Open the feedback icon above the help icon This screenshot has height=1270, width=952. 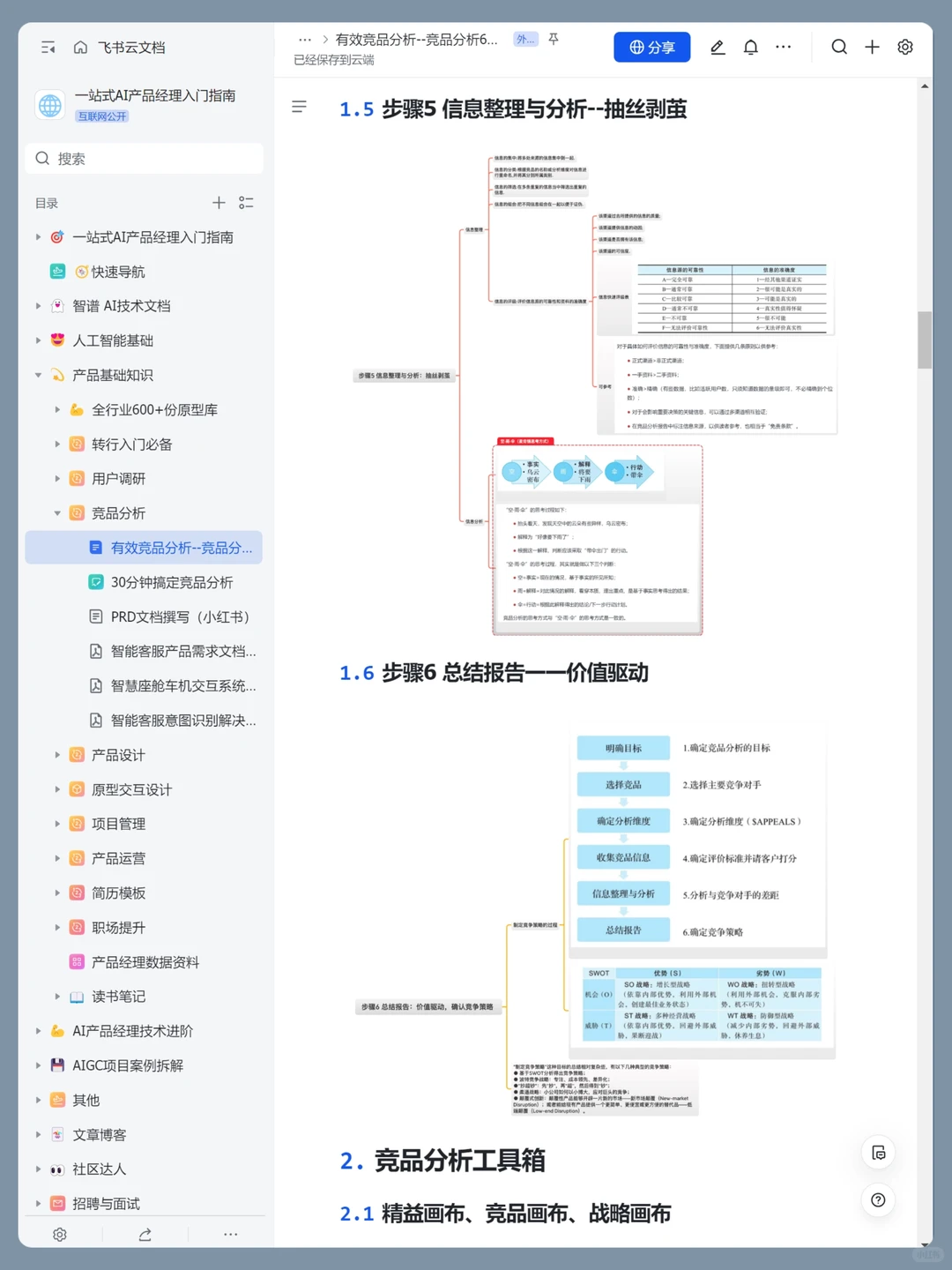[x=878, y=1152]
